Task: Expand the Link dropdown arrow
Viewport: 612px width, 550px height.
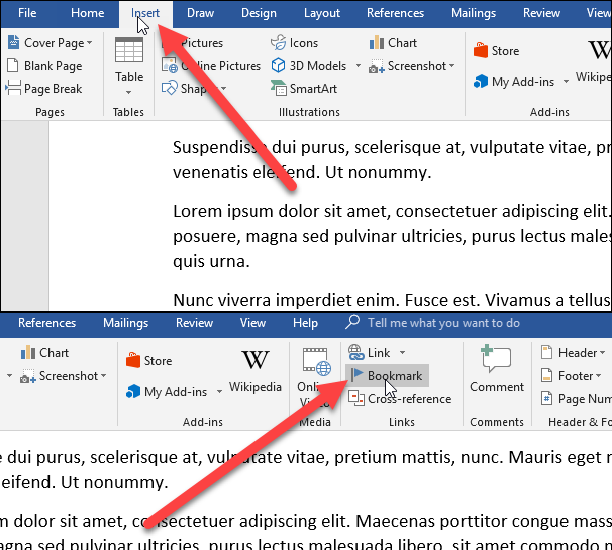Action: 402,352
